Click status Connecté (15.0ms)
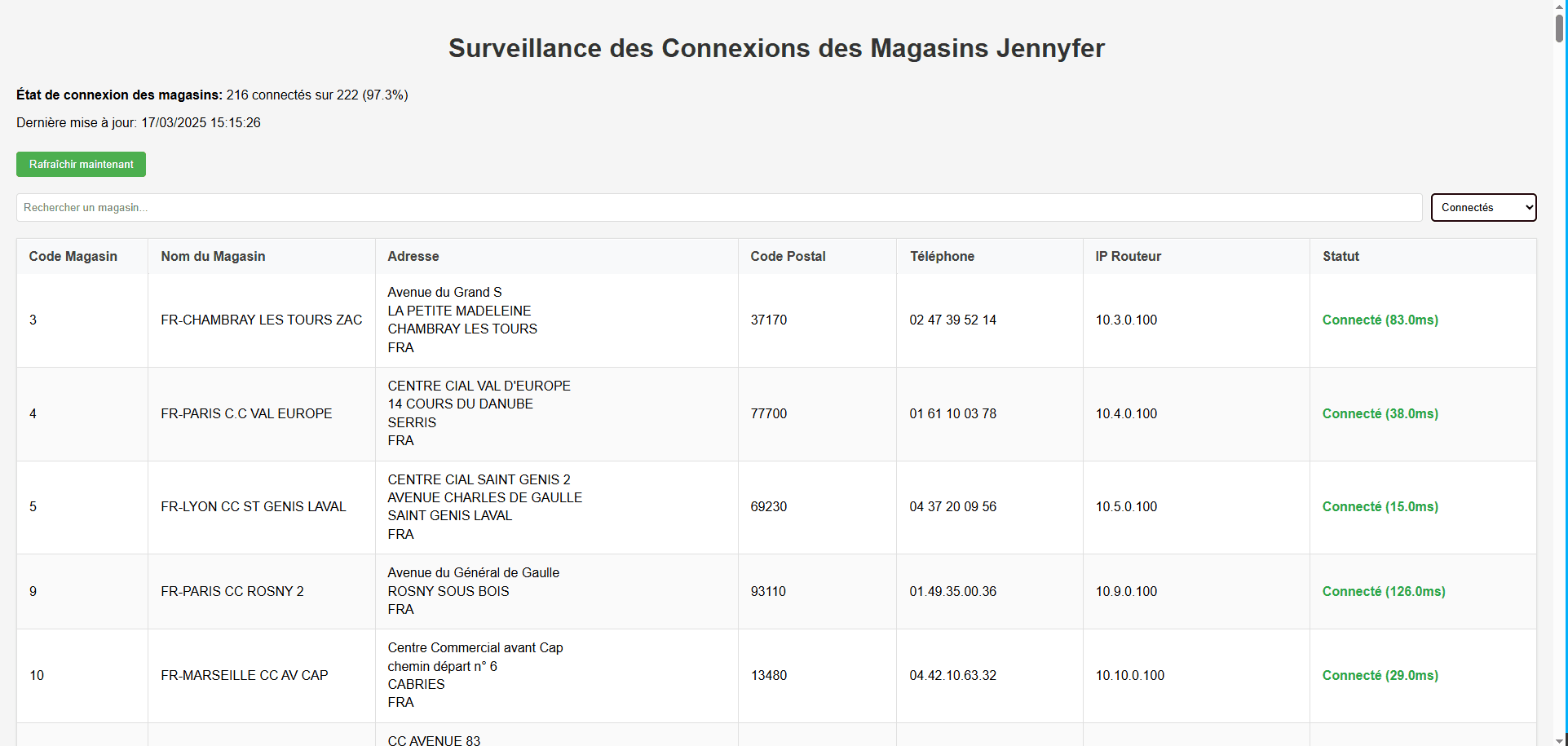The height and width of the screenshot is (746, 1568). [1380, 506]
